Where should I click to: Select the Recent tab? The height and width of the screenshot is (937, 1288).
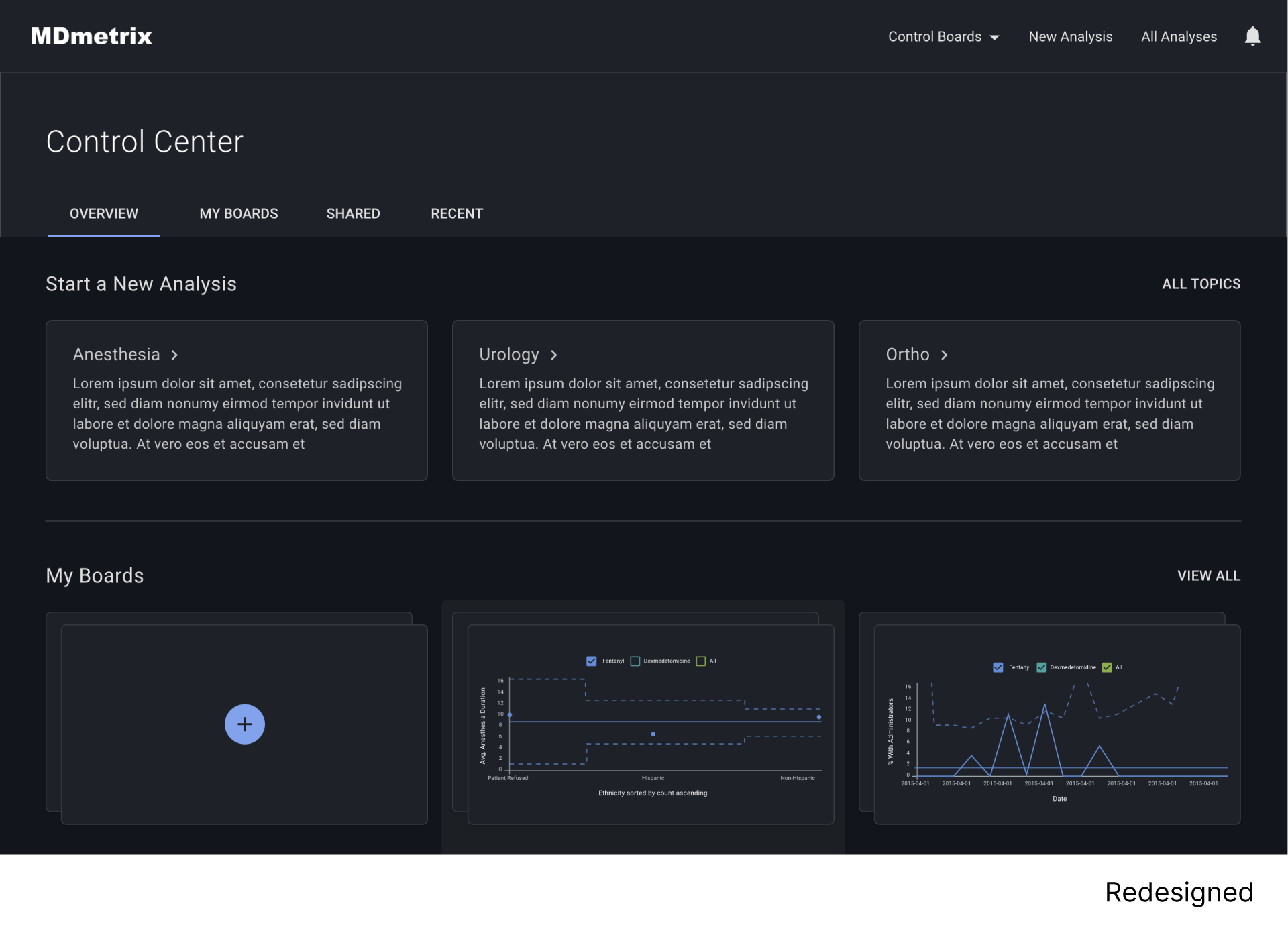pos(456,214)
